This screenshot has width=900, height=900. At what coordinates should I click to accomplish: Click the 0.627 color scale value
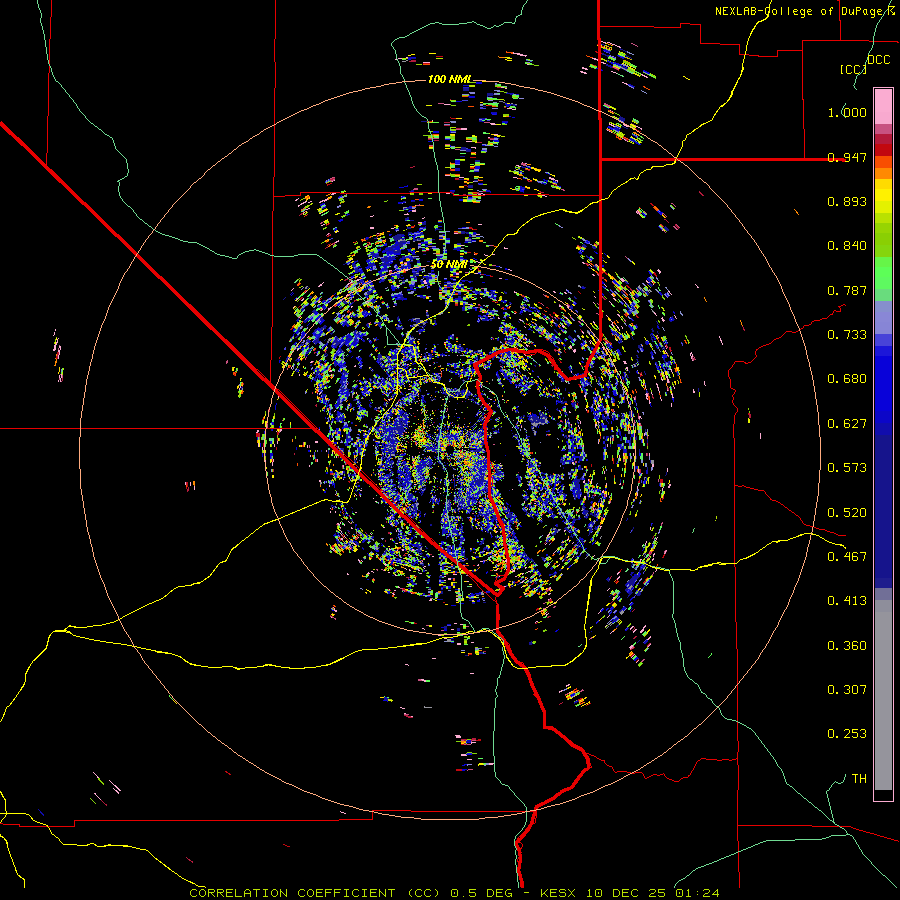847,424
